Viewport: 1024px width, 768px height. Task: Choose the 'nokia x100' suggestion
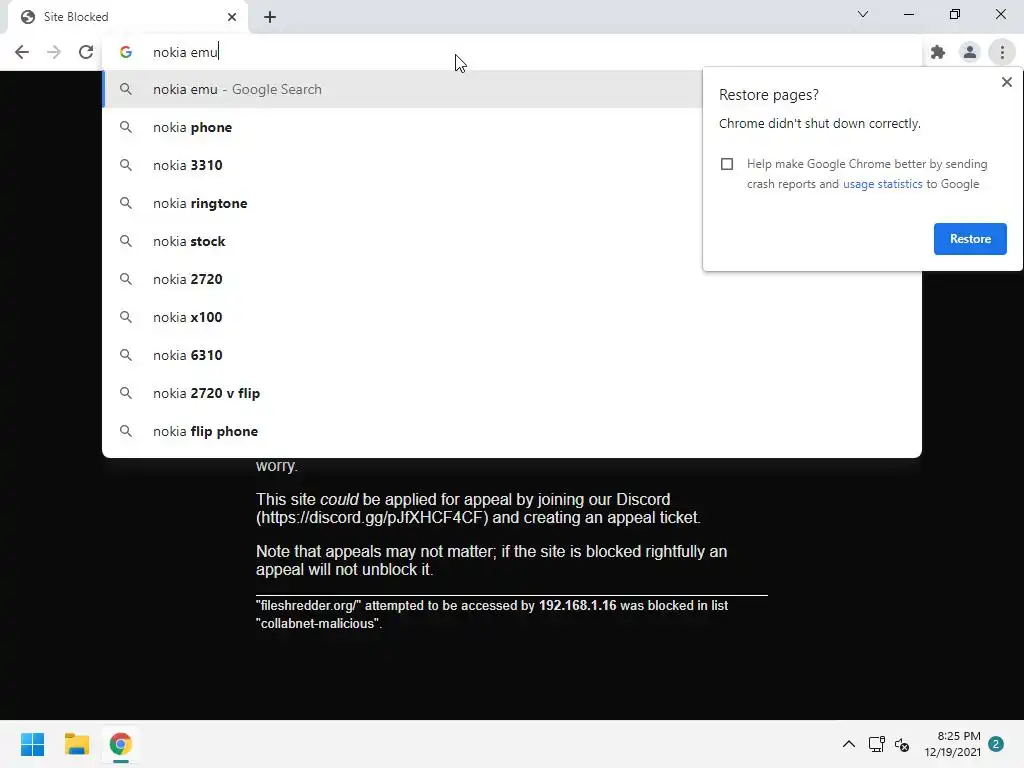pyautogui.click(x=512, y=317)
